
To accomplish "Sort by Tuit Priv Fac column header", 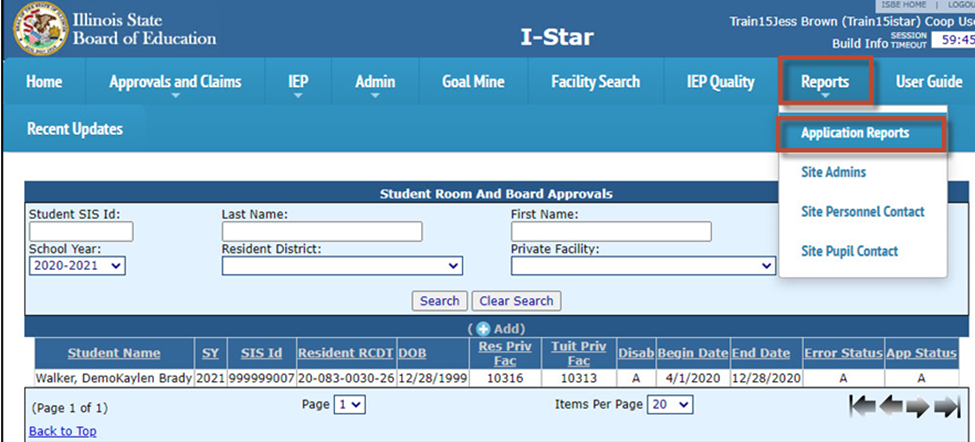I will pyautogui.click(x=578, y=354).
